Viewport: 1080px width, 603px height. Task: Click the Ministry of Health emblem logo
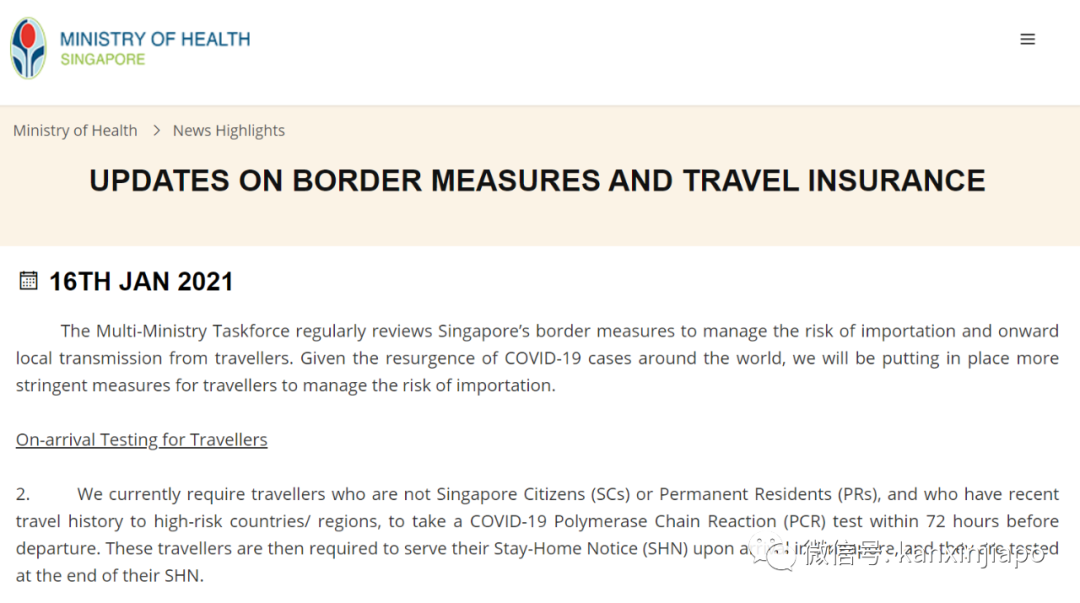pos(28,47)
